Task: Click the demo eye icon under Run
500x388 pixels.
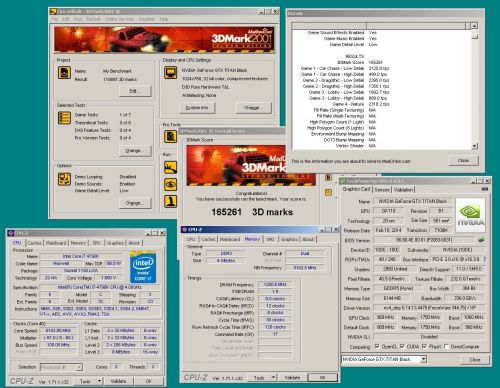Action: 170,184
